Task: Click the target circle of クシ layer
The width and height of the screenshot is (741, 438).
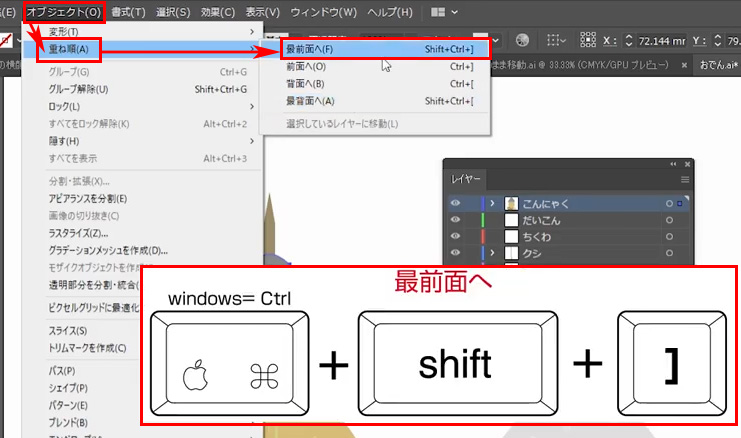Action: [669, 253]
